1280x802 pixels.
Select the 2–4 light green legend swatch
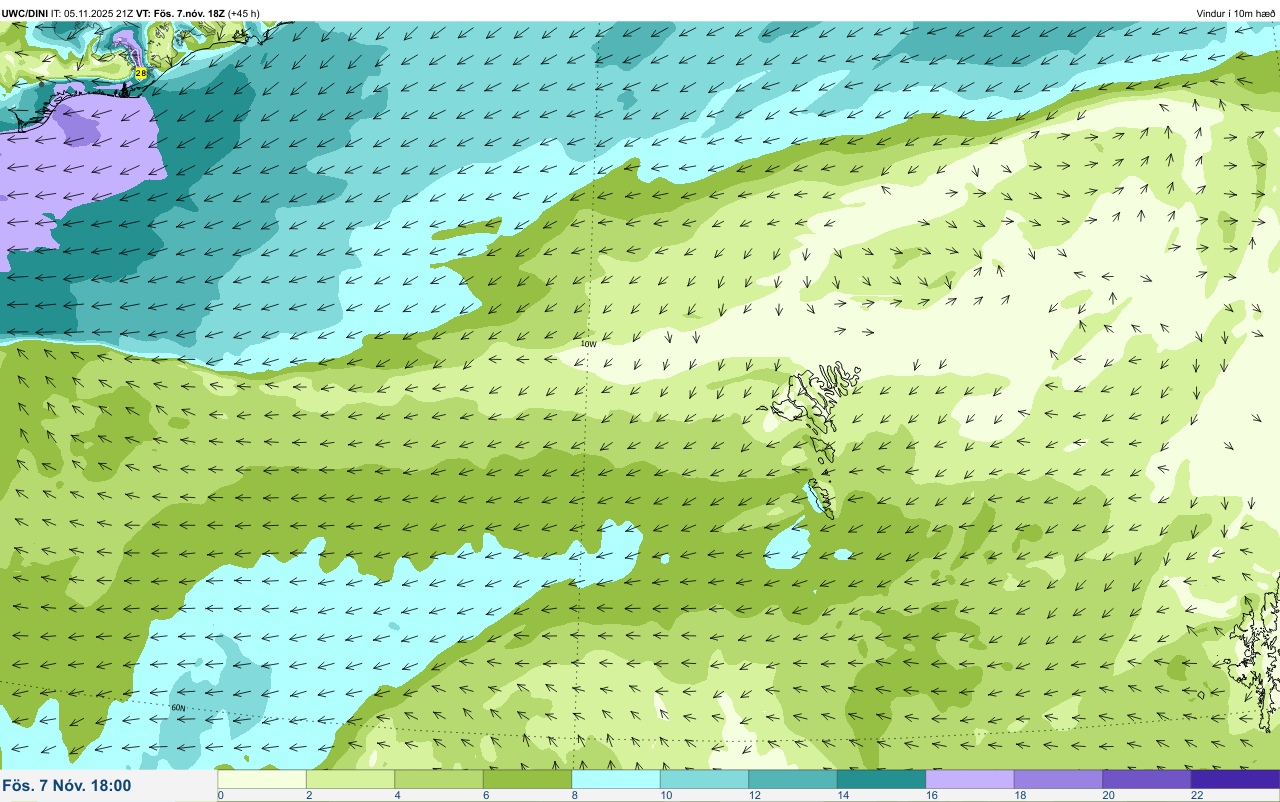(350, 779)
